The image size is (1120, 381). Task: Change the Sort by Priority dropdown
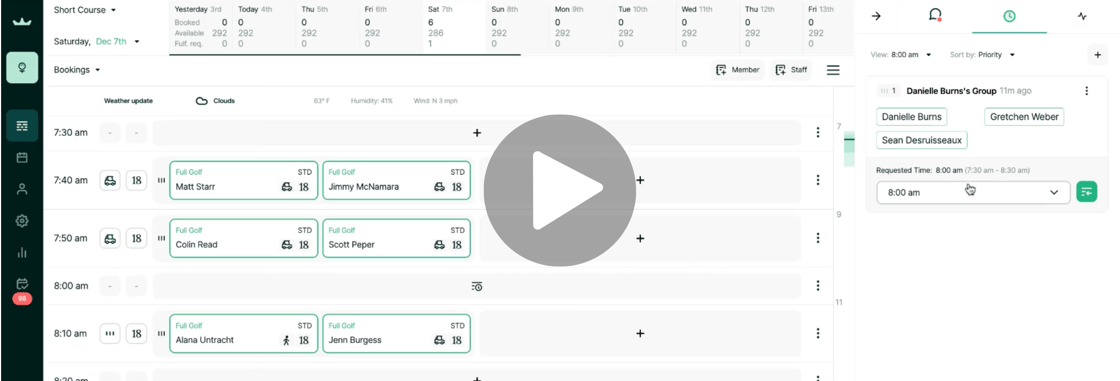982,54
